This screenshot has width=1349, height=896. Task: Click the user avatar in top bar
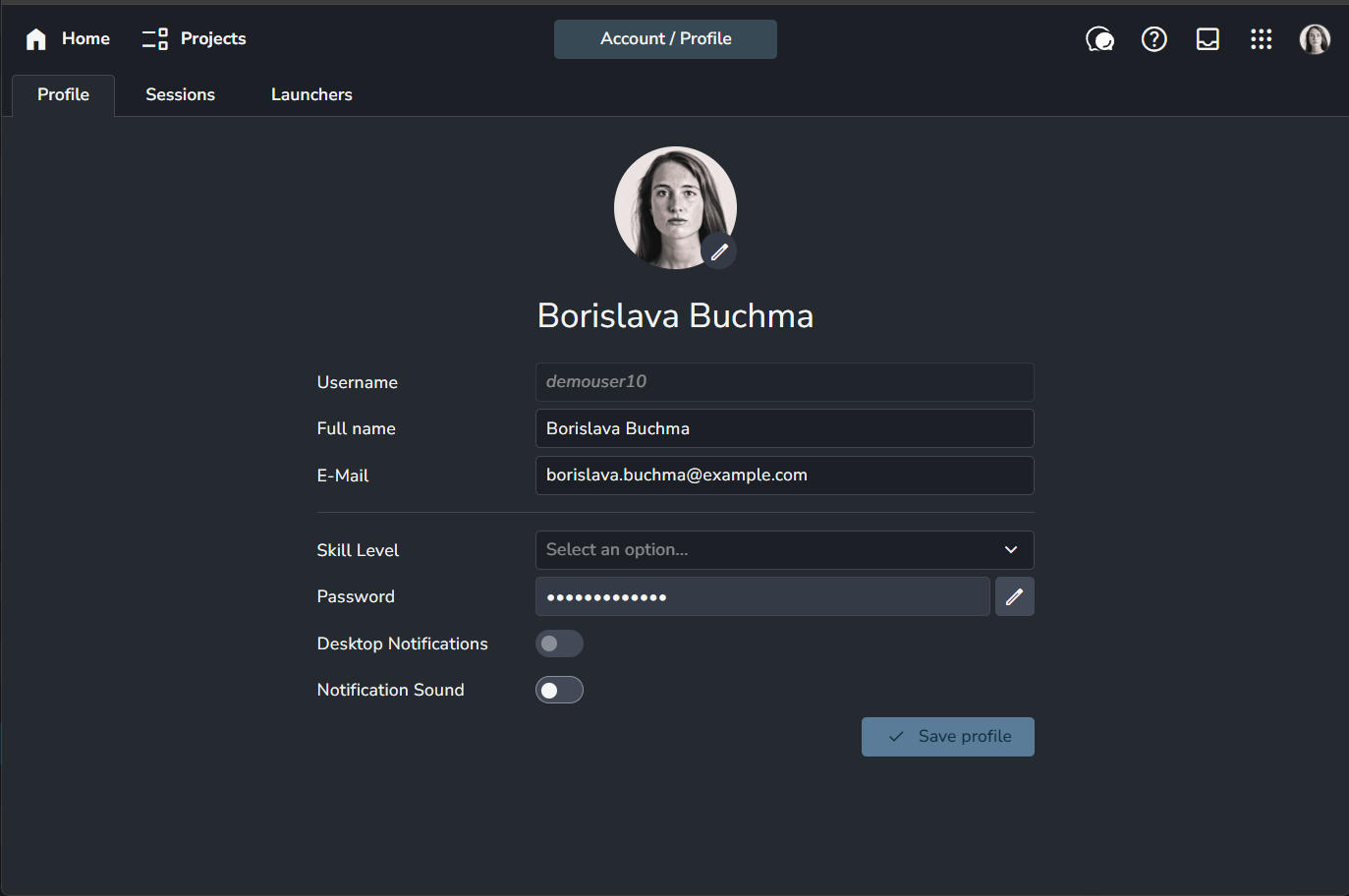pos(1315,39)
